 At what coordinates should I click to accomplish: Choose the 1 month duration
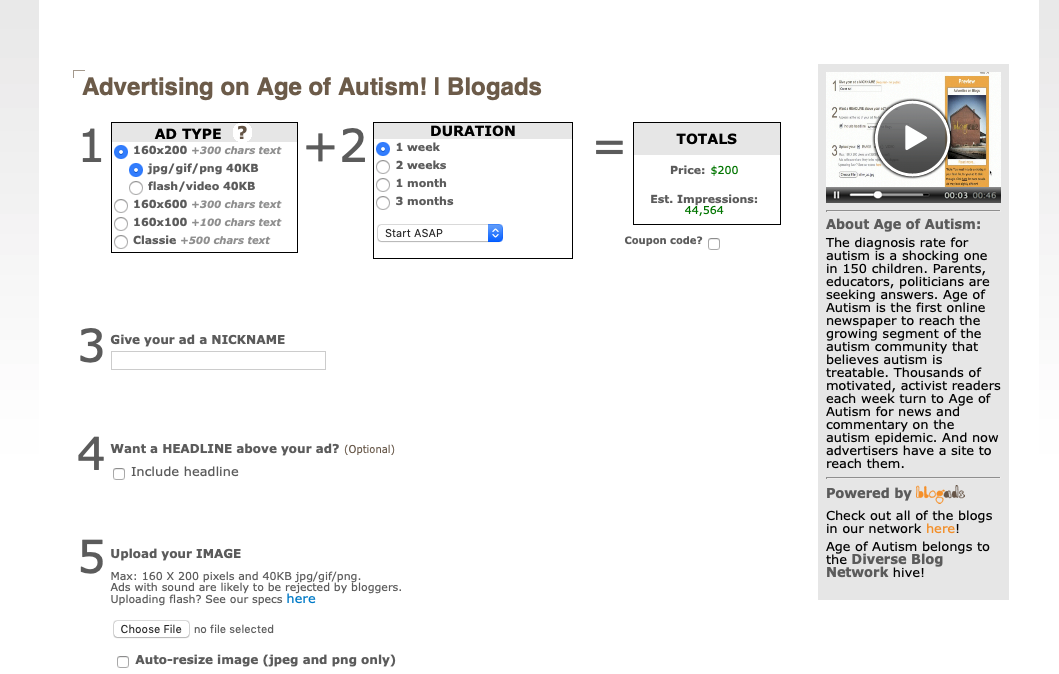tap(383, 184)
